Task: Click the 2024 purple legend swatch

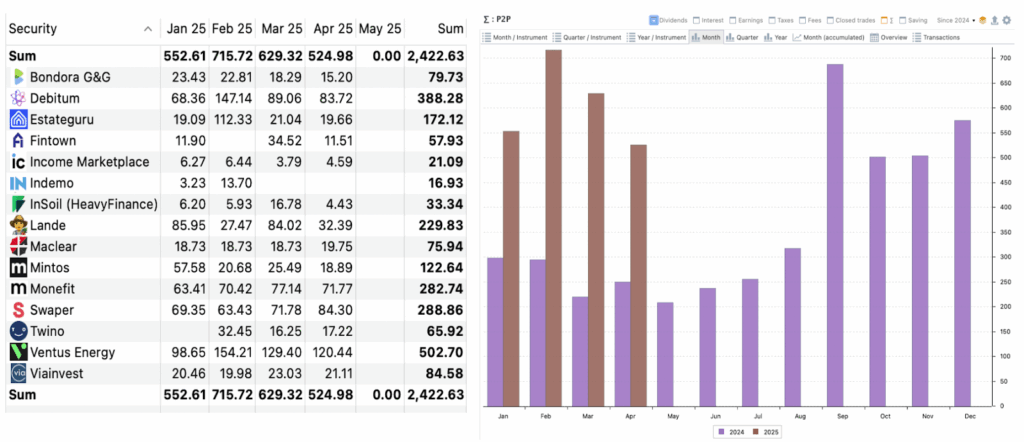Action: click(x=721, y=432)
